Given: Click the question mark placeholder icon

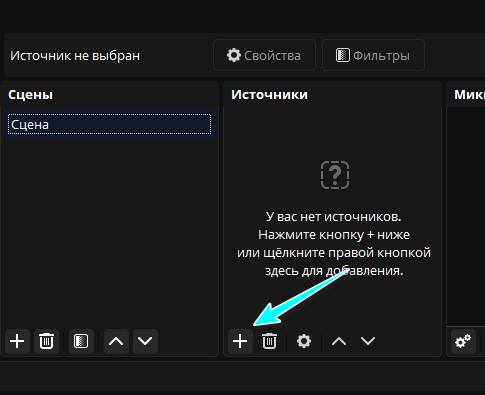Looking at the screenshot, I should tap(335, 175).
